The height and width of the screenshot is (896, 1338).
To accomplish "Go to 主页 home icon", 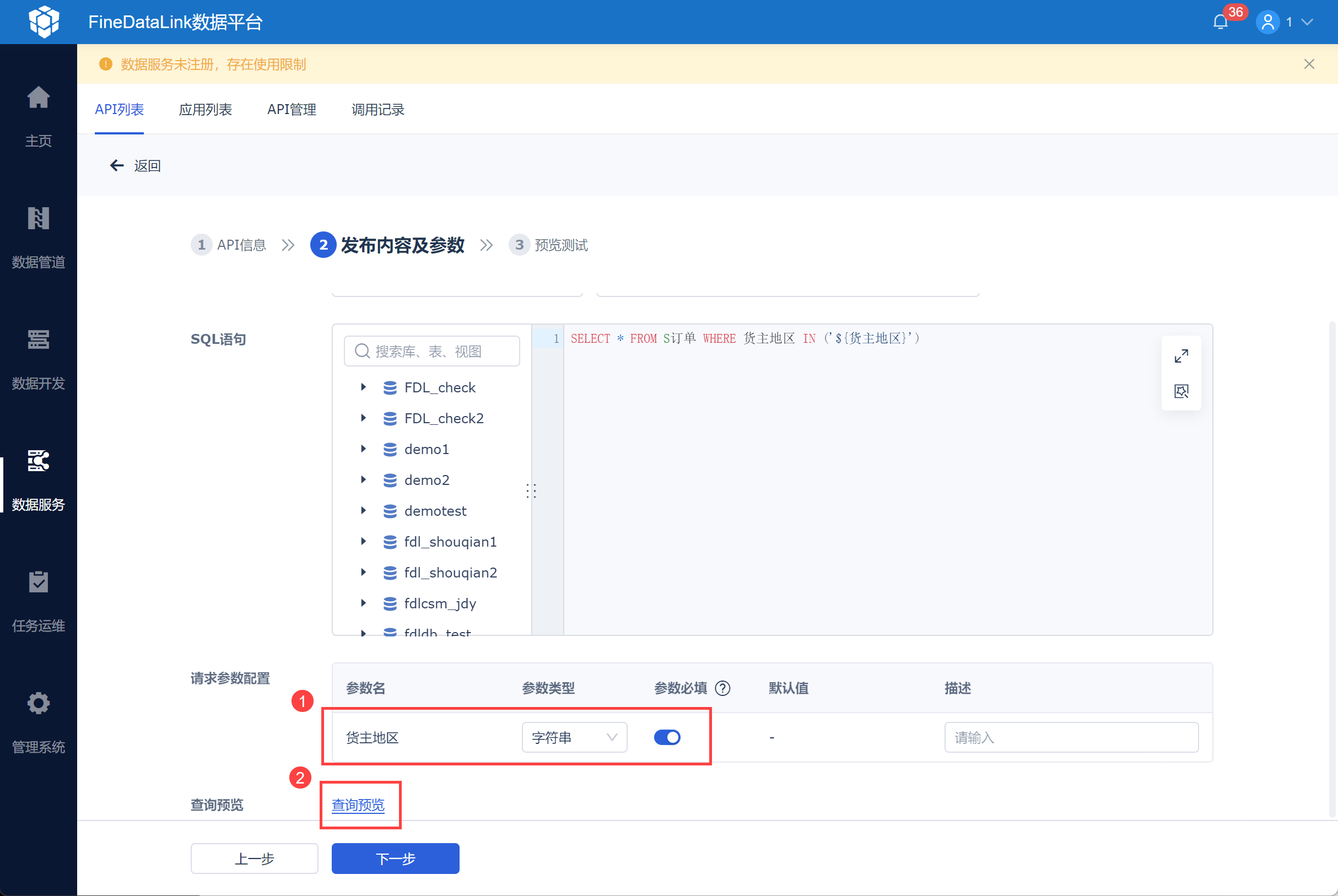I will point(38,97).
